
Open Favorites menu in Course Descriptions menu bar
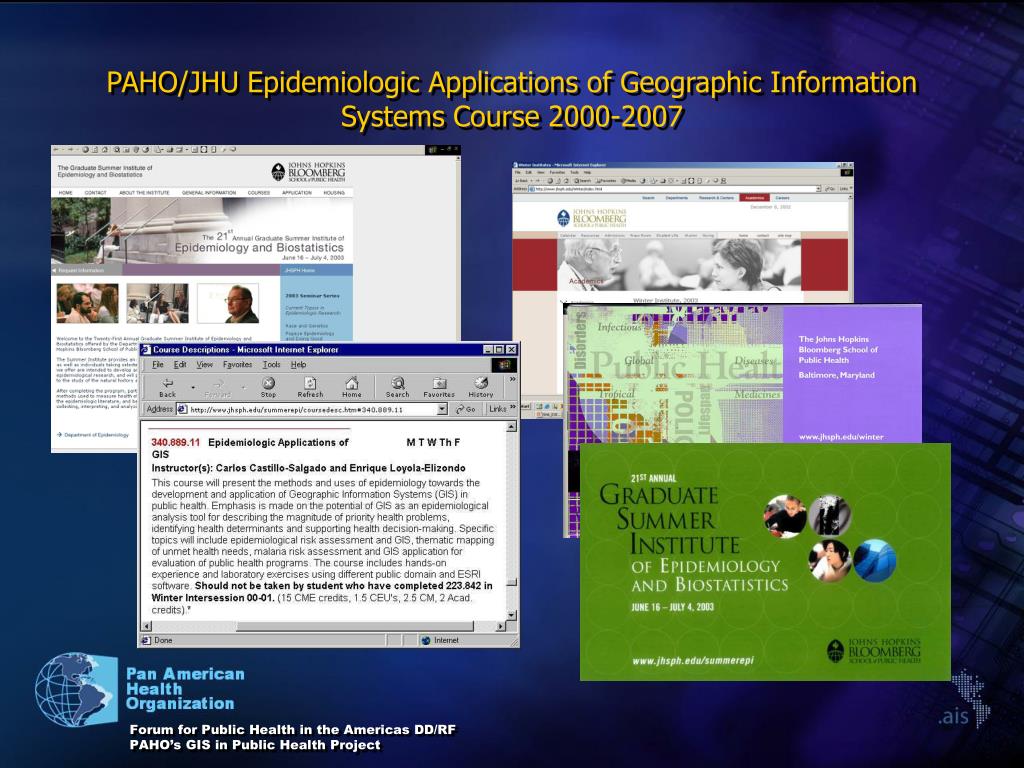pyautogui.click(x=237, y=365)
